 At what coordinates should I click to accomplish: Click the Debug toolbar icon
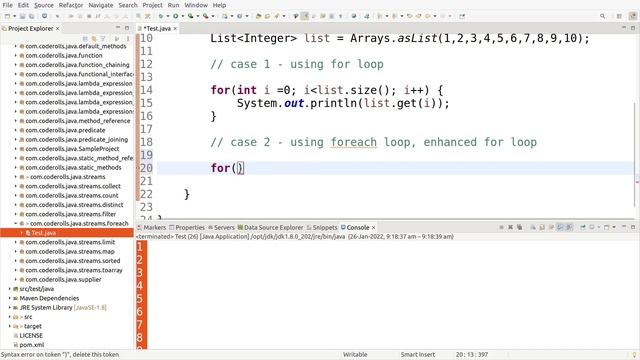[161, 16]
